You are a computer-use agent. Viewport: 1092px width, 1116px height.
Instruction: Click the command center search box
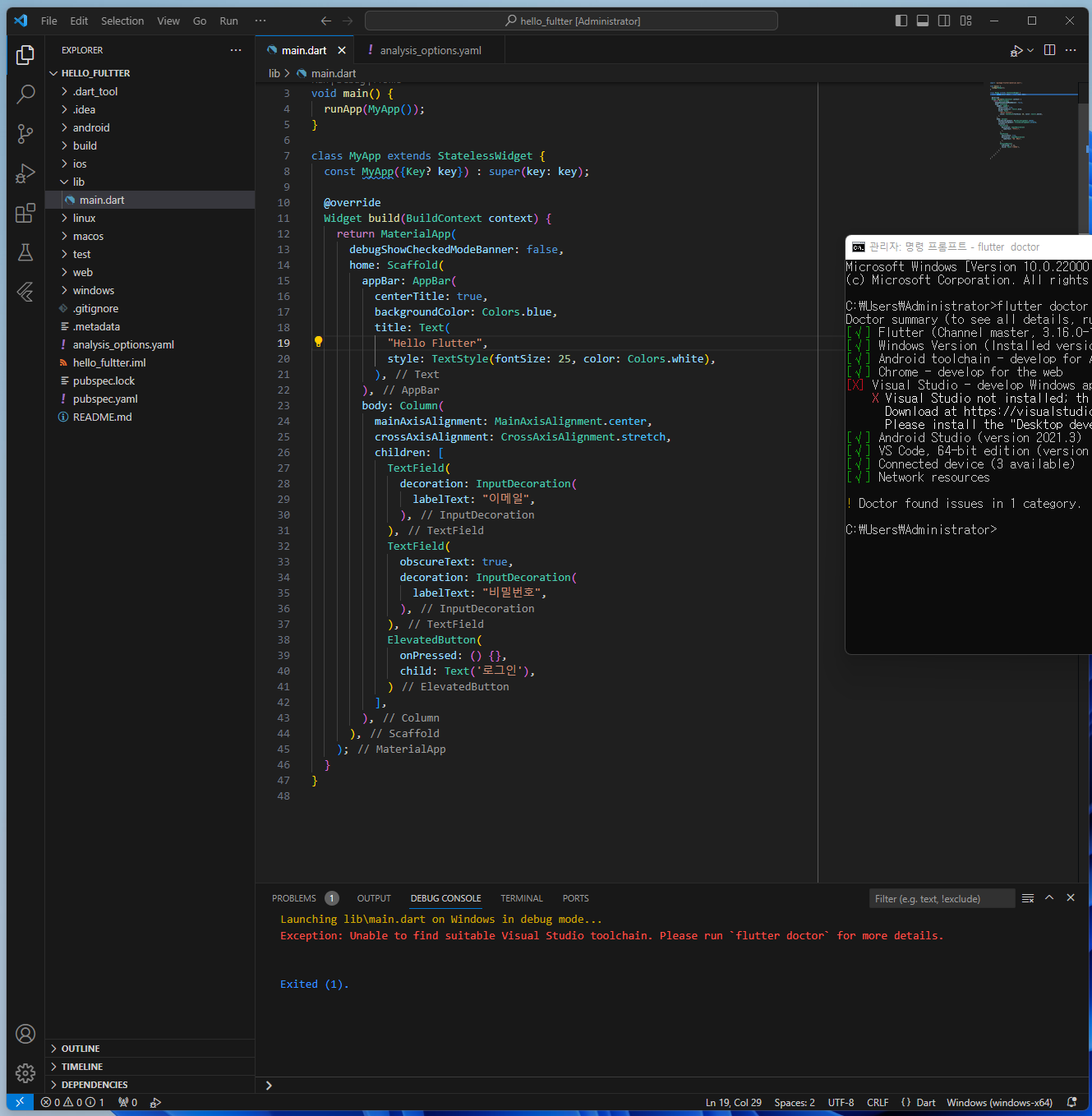pyautogui.click(x=571, y=21)
